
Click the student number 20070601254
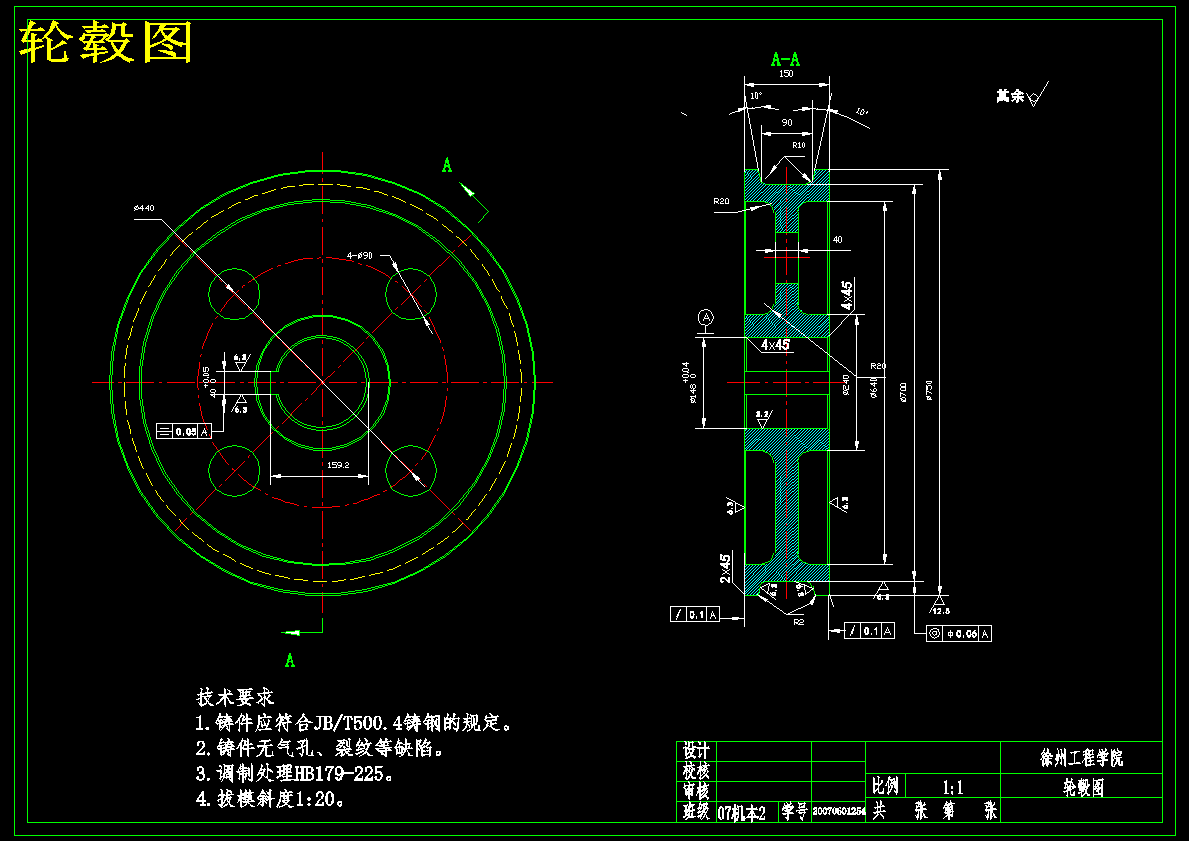pos(839,811)
